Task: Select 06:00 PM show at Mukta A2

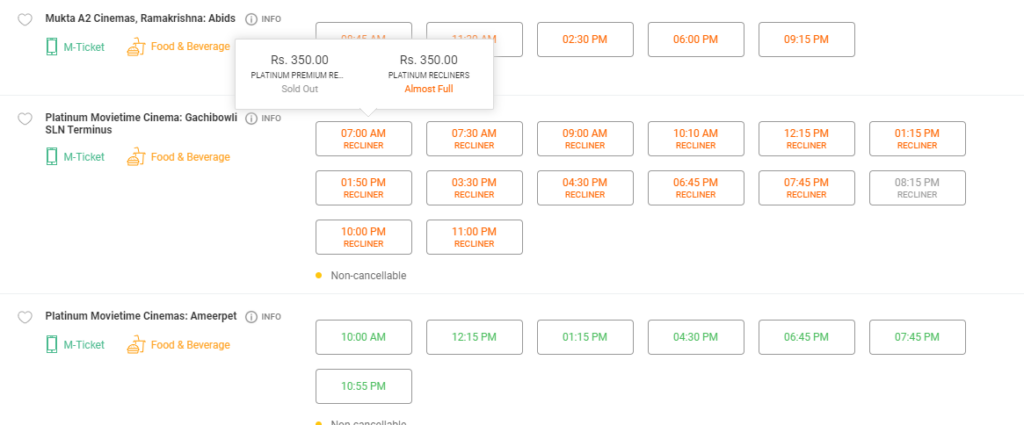Action: pos(696,39)
